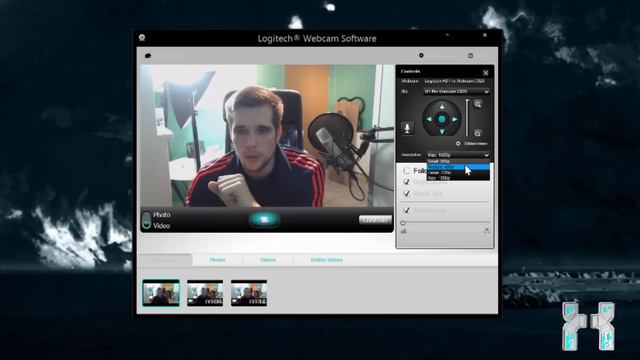Minimize the Logitech Webcam Software window
Viewport: 640px width, 360px height.
447,36
